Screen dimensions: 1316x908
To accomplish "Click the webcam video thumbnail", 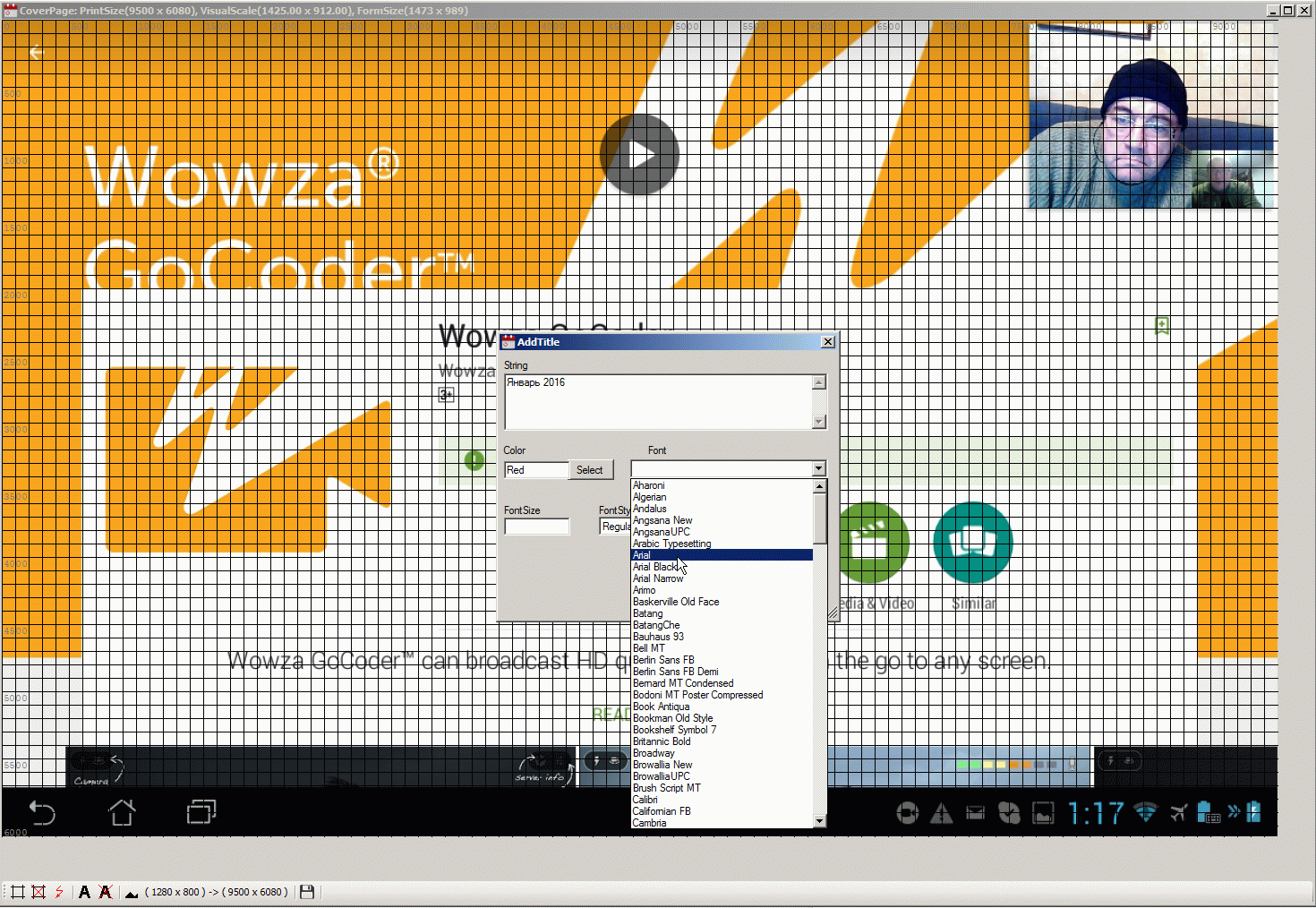I will 1153,116.
